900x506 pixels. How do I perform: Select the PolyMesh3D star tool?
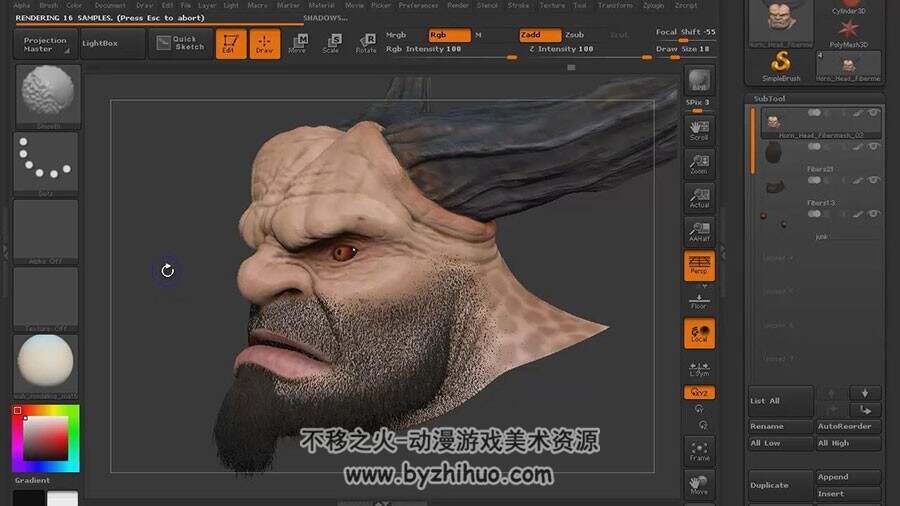pyautogui.click(x=848, y=32)
